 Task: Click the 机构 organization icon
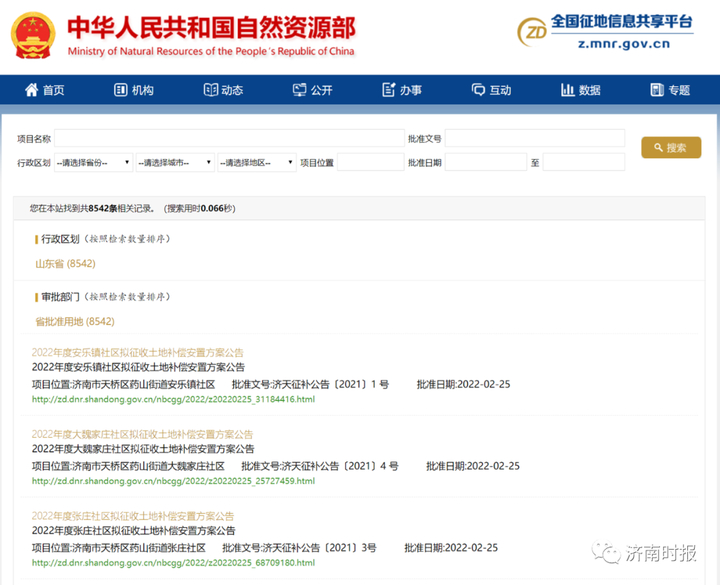[120, 90]
